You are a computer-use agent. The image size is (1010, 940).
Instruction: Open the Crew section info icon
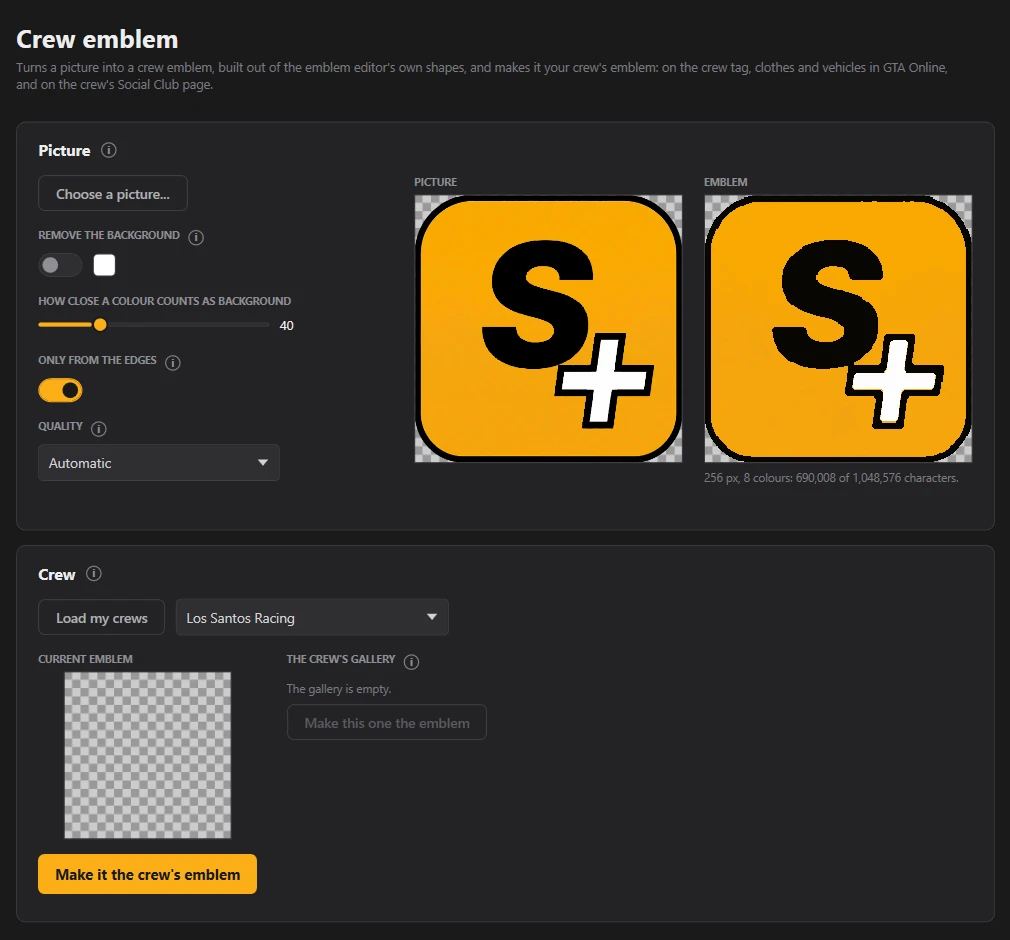click(x=93, y=573)
